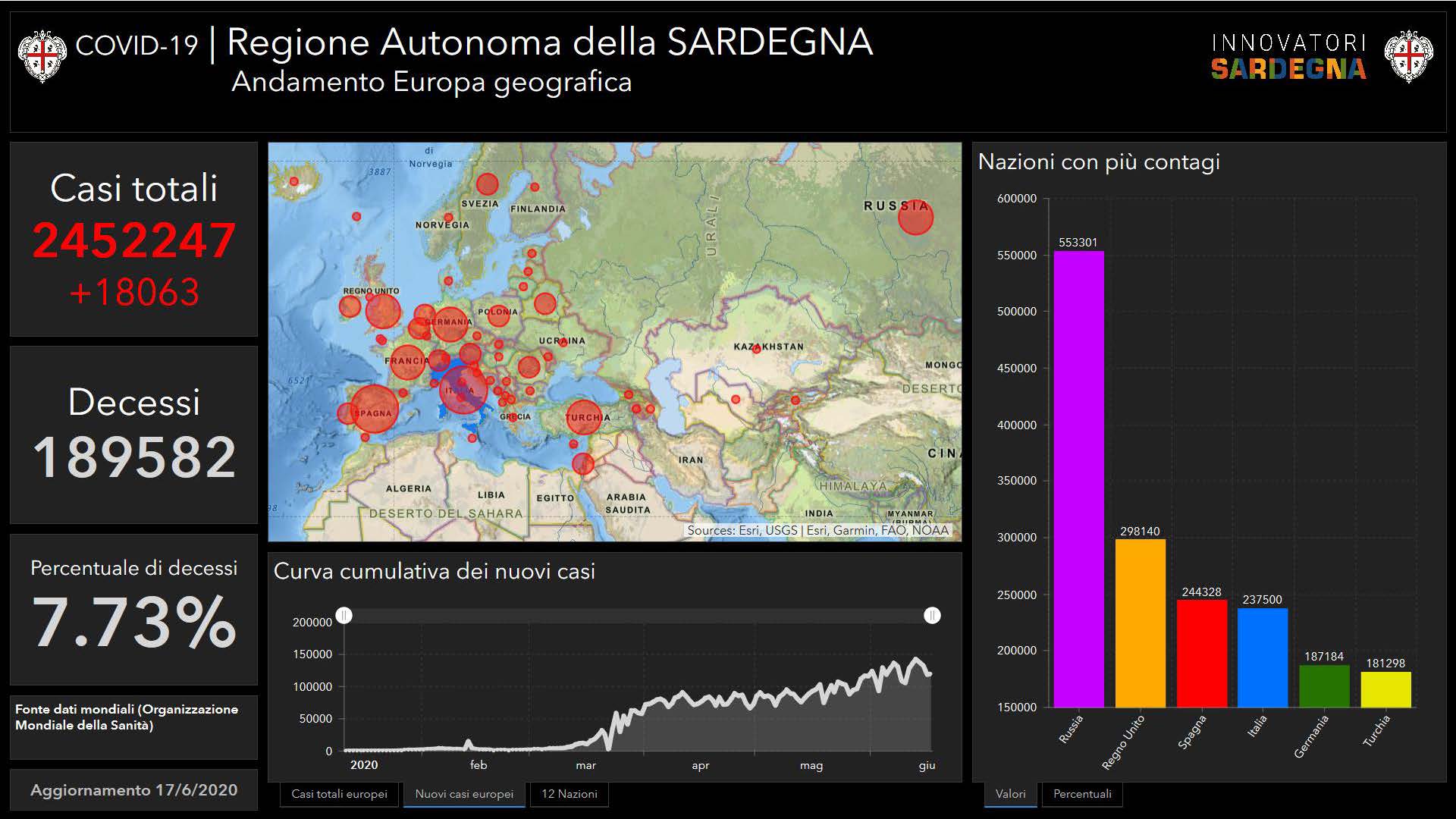Click the Russia case bubble on the map

pyautogui.click(x=915, y=218)
